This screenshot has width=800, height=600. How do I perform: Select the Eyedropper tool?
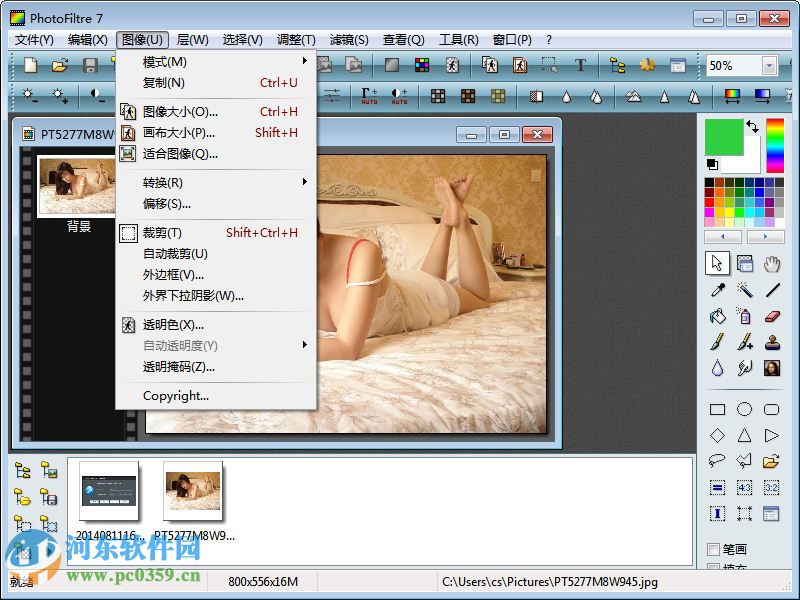718,290
